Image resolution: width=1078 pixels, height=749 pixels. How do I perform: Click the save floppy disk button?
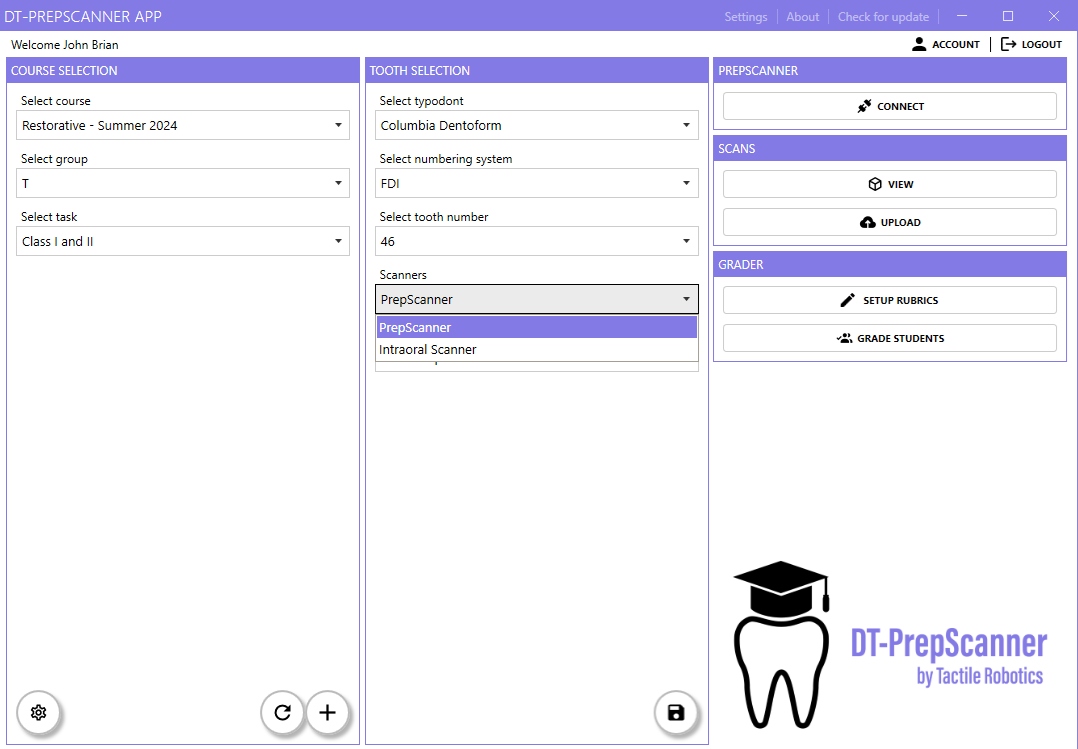676,713
